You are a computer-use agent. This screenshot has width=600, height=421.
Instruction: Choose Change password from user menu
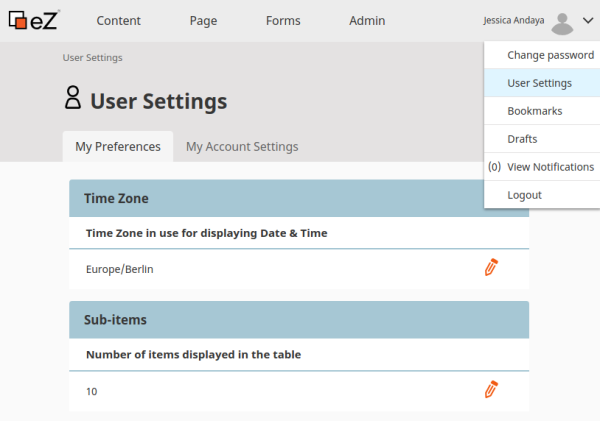coord(549,55)
